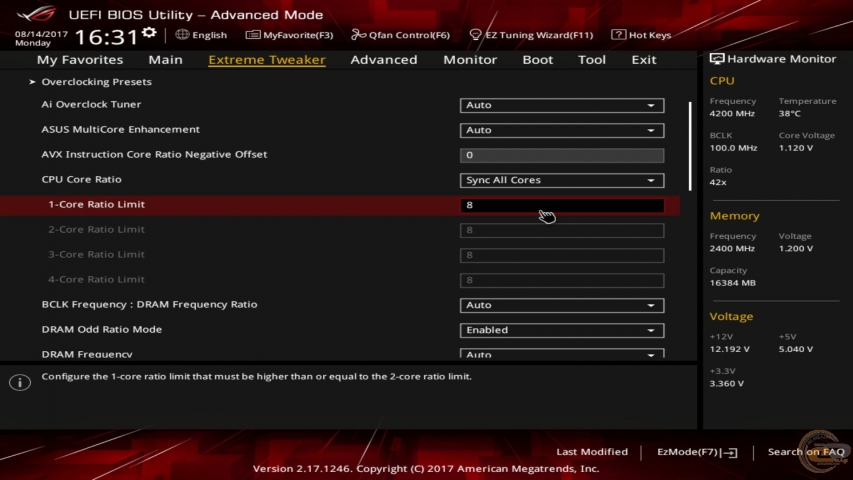
Task: Switch to My Favorites tab
Action: (80, 60)
